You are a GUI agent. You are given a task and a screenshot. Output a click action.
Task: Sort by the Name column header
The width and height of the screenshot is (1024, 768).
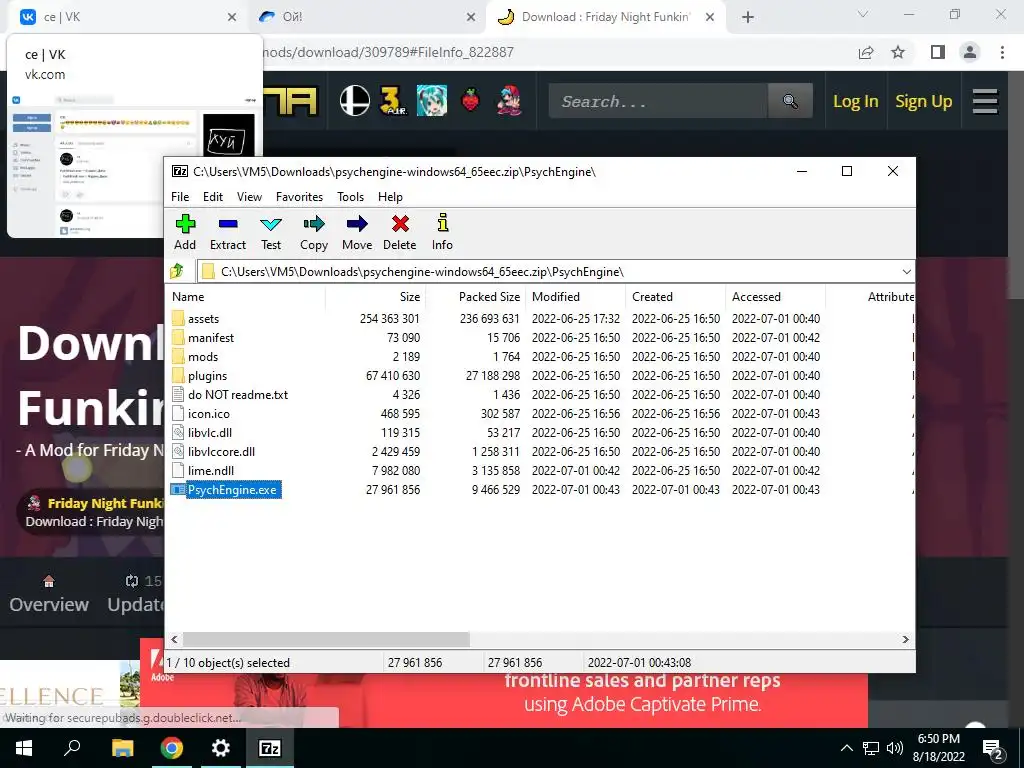pyautogui.click(x=246, y=296)
